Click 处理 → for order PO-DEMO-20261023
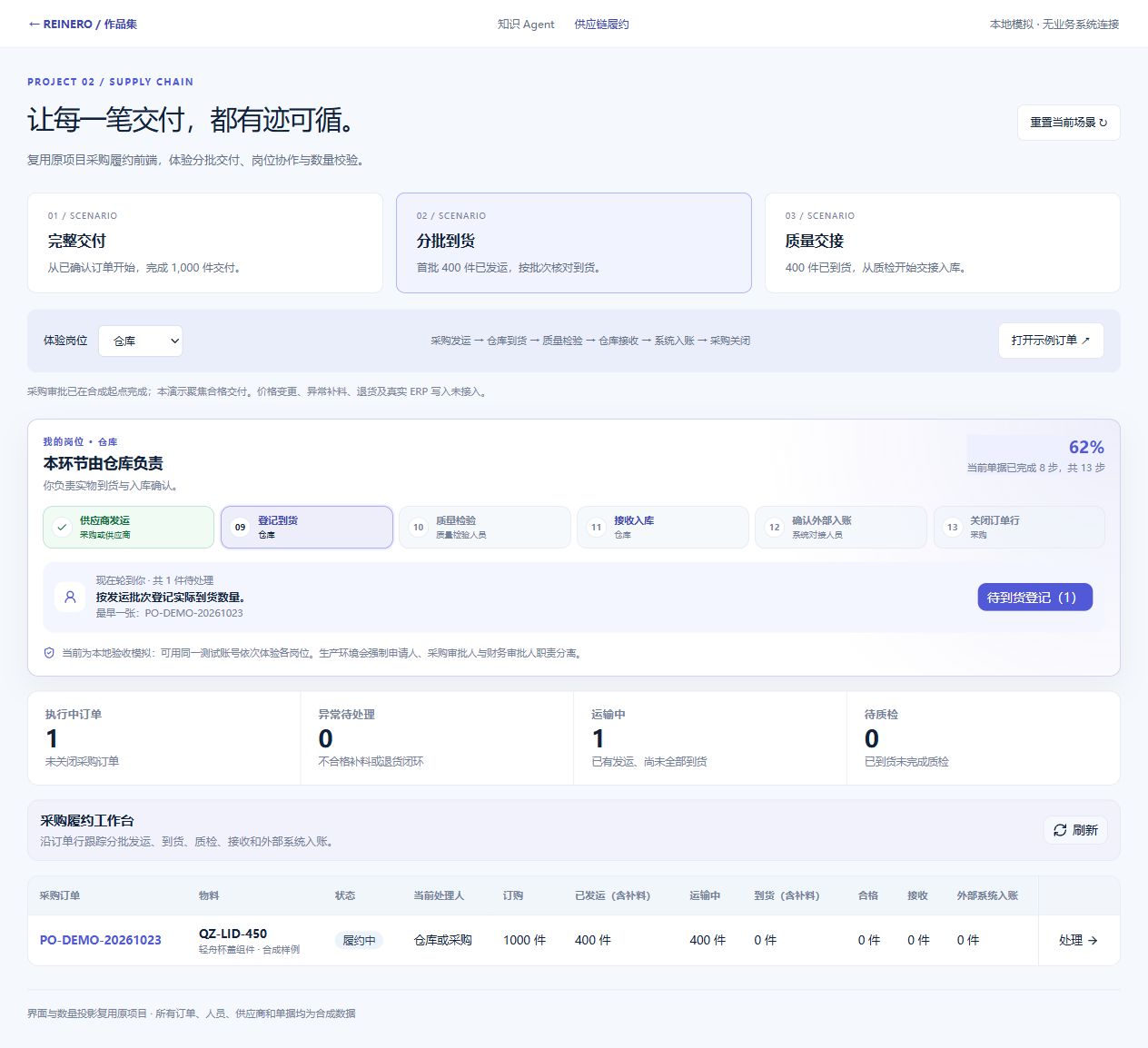Viewport: 1148px width, 1048px height. 1079,940
